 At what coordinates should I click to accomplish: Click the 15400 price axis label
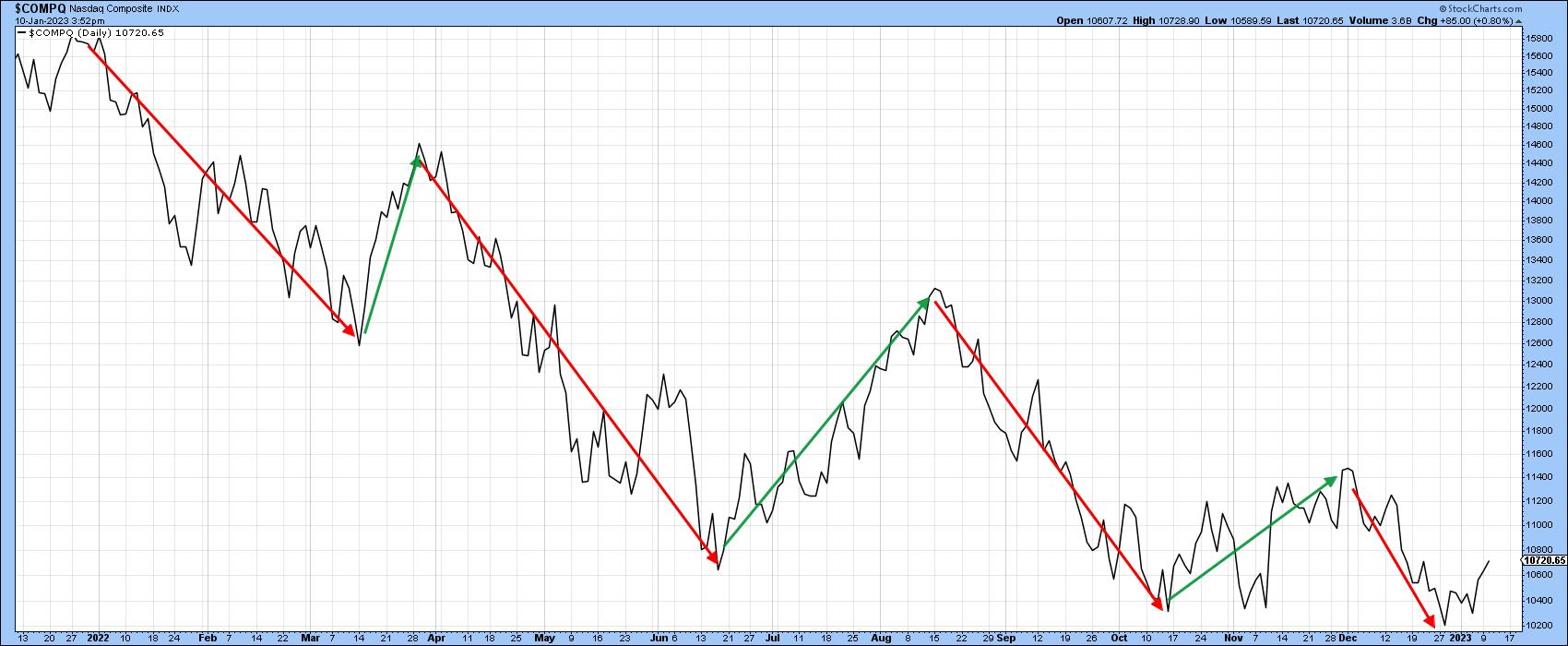point(1539,73)
